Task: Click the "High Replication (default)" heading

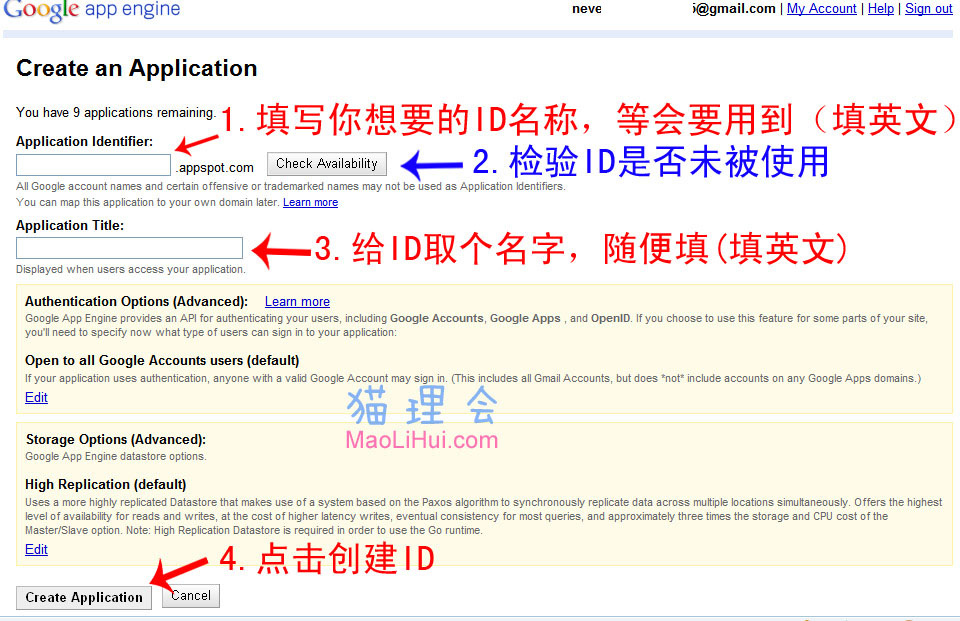Action: (106, 484)
